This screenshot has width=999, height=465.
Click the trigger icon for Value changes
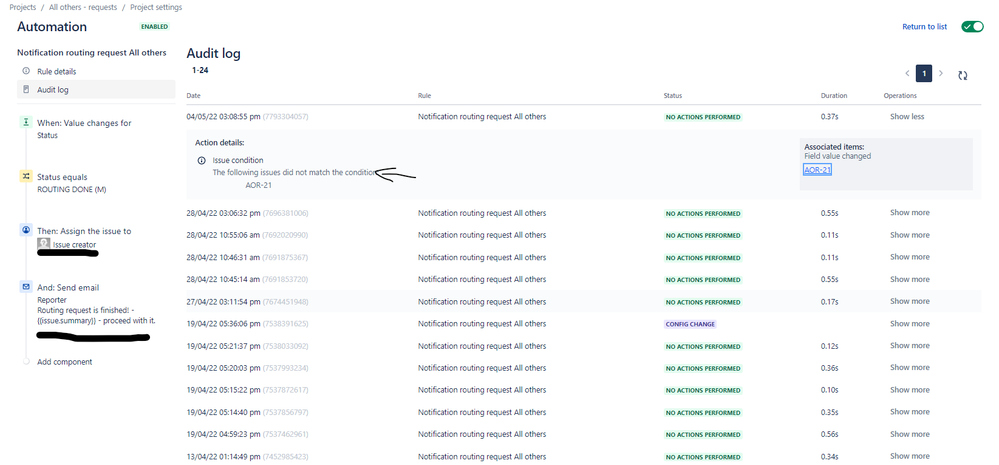[26, 122]
